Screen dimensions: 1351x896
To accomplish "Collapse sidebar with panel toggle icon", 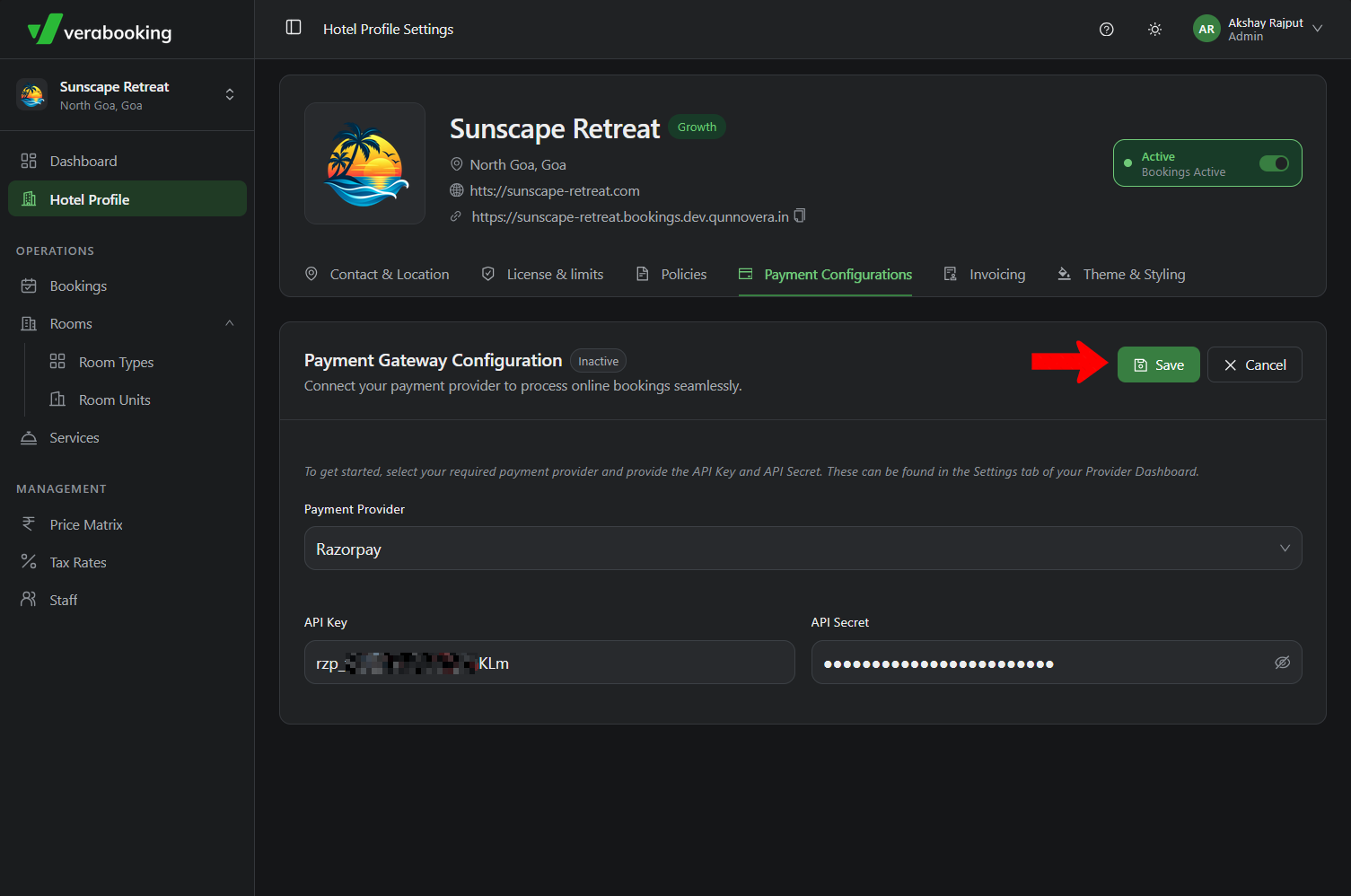I will click(x=294, y=28).
